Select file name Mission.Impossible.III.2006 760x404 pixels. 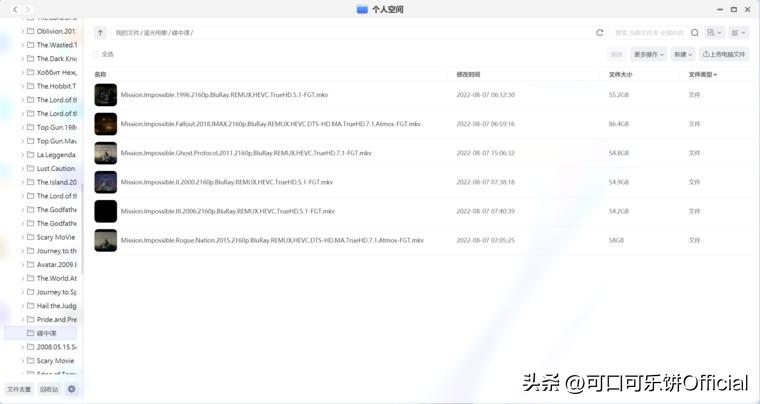[x=228, y=211]
